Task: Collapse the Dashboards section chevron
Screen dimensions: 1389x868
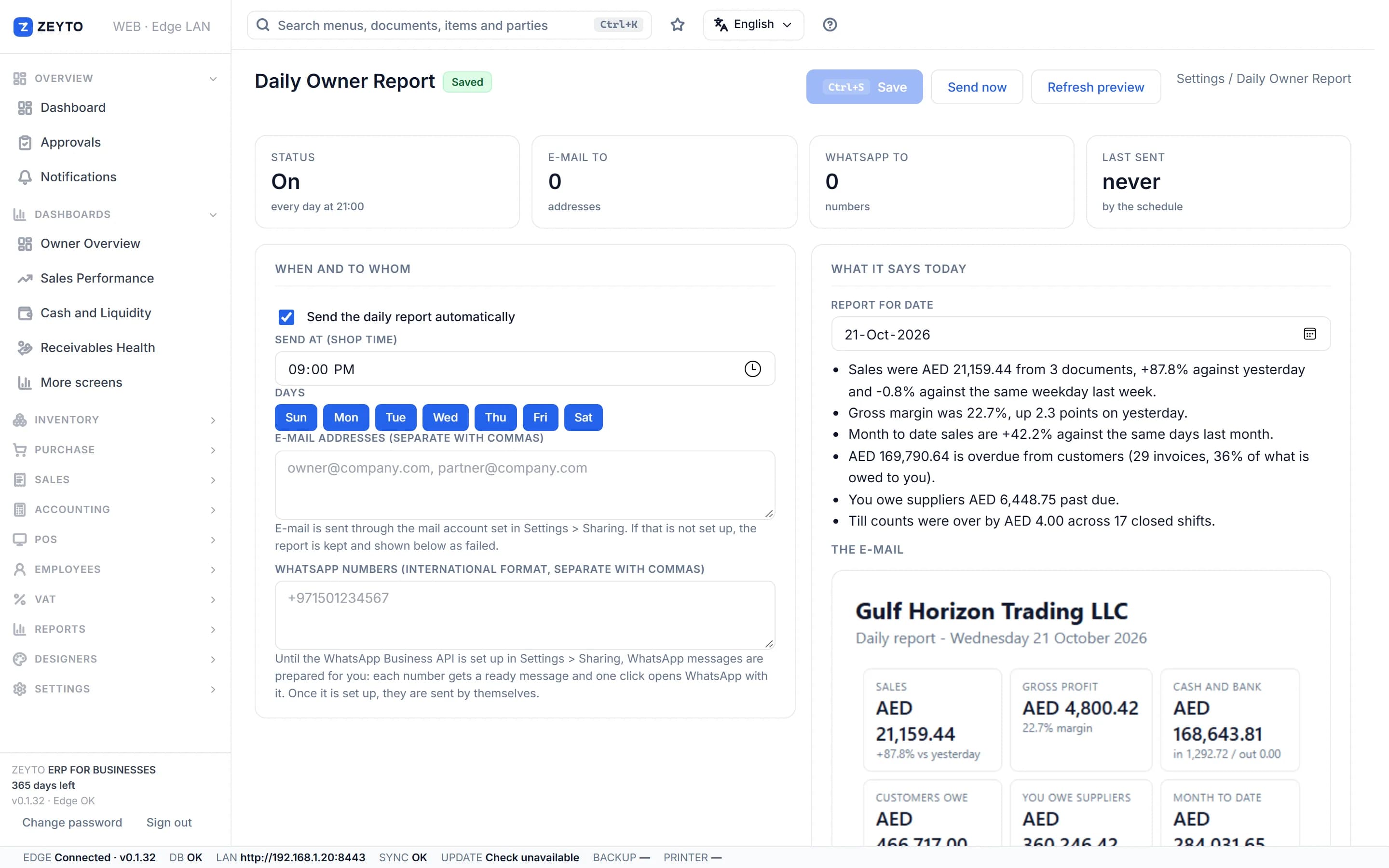Action: tap(213, 215)
